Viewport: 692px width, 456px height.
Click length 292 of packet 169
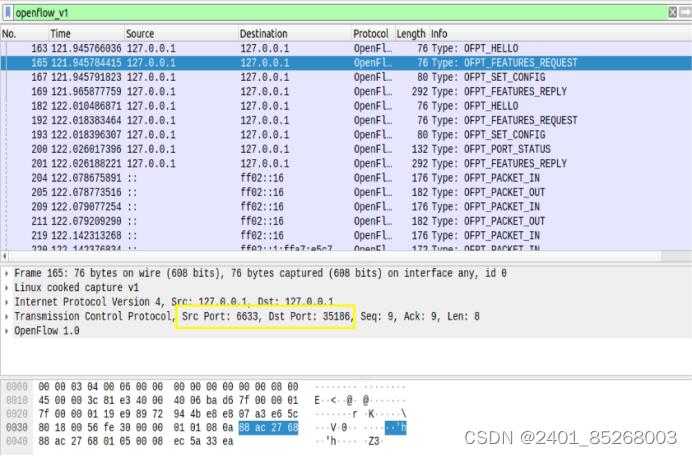pyautogui.click(x=420, y=92)
